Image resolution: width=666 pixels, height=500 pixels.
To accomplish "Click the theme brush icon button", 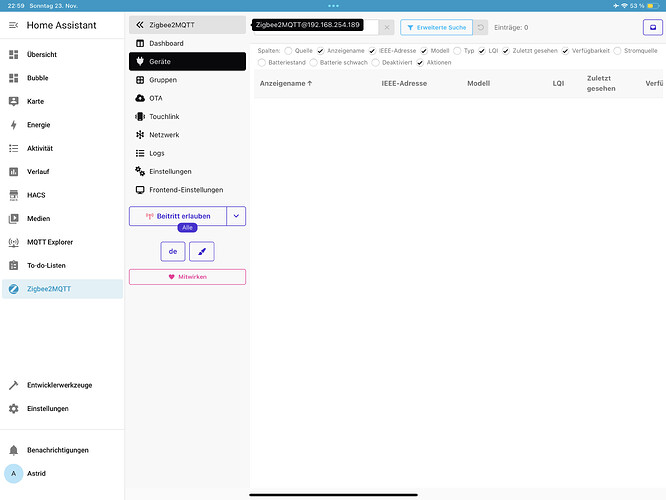I will point(201,251).
